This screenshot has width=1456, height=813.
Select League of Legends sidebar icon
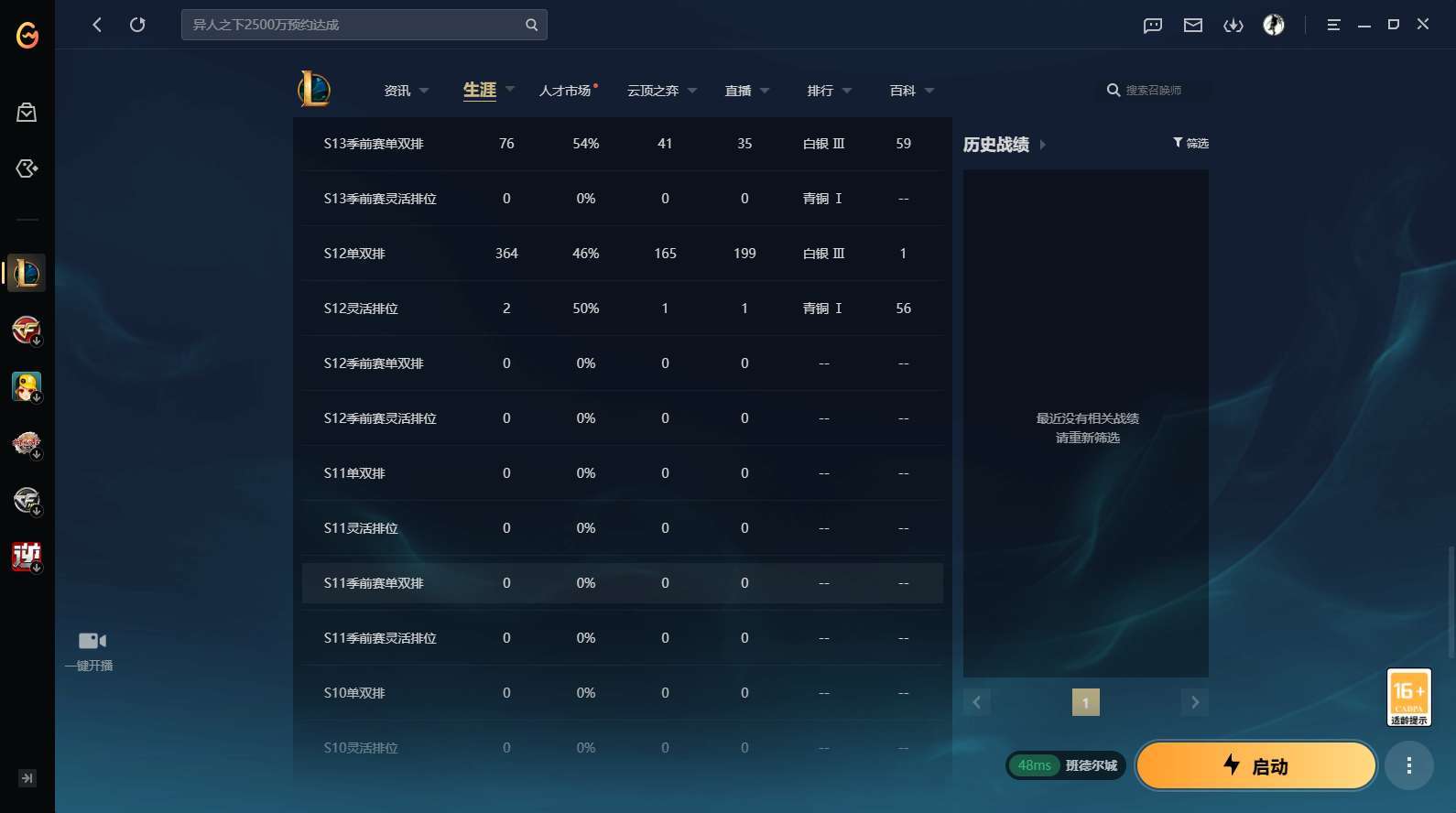(27, 273)
